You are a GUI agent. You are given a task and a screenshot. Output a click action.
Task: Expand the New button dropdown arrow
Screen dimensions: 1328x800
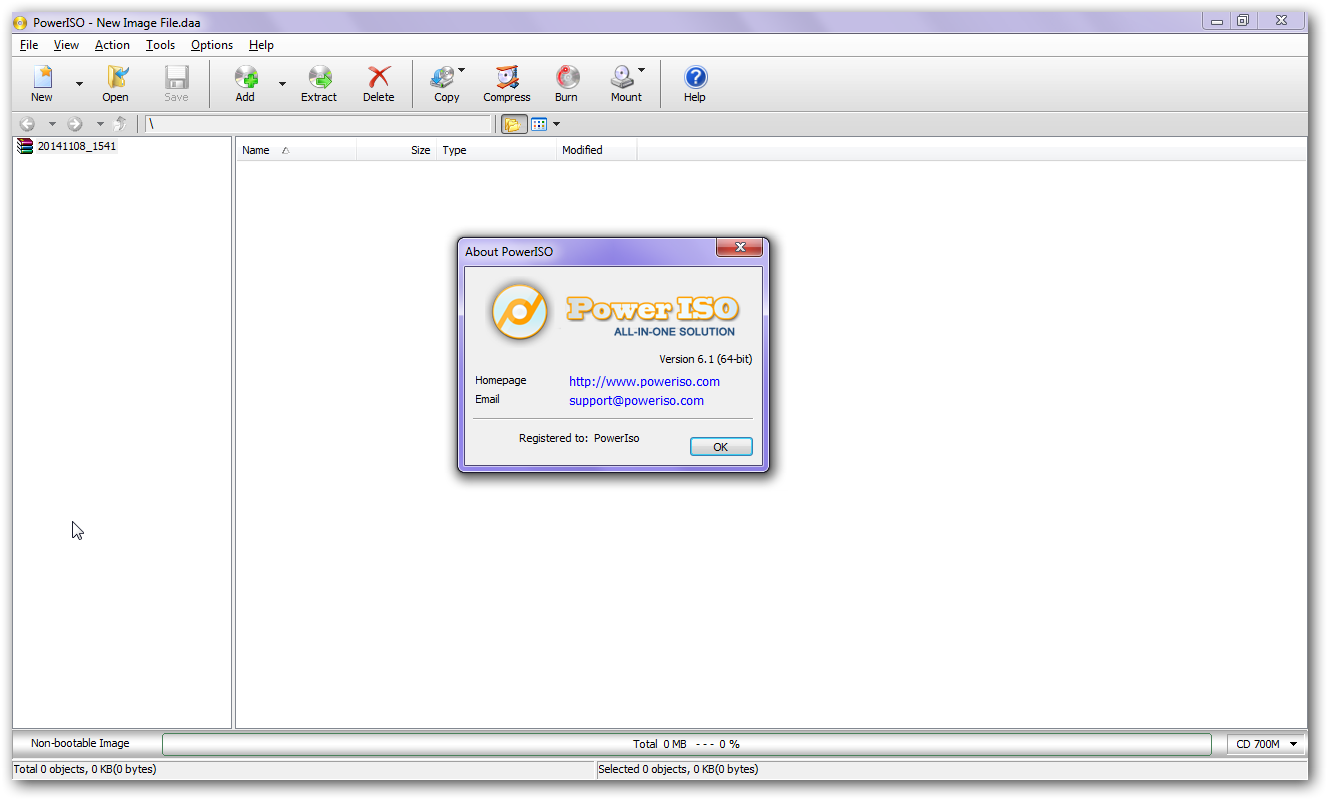pos(79,84)
